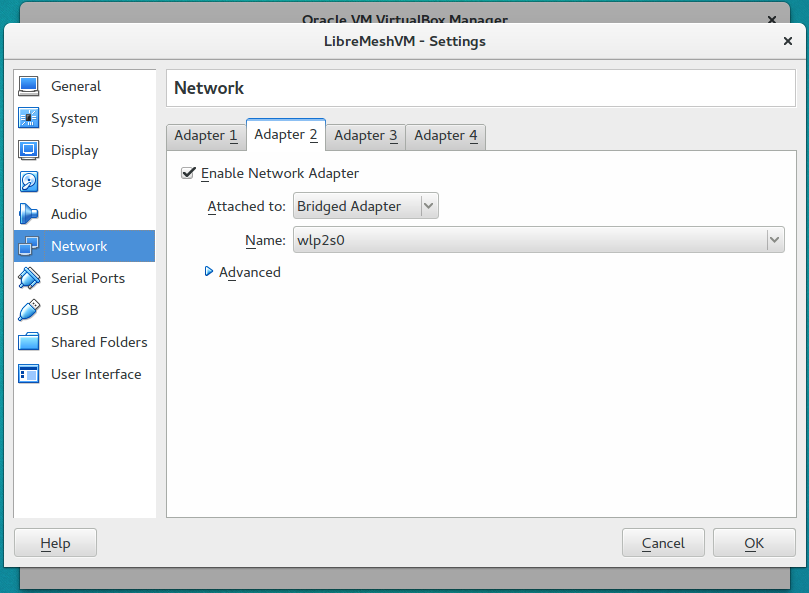This screenshot has height=593, width=809.
Task: Open Display settings category
Action: pyautogui.click(x=85, y=150)
